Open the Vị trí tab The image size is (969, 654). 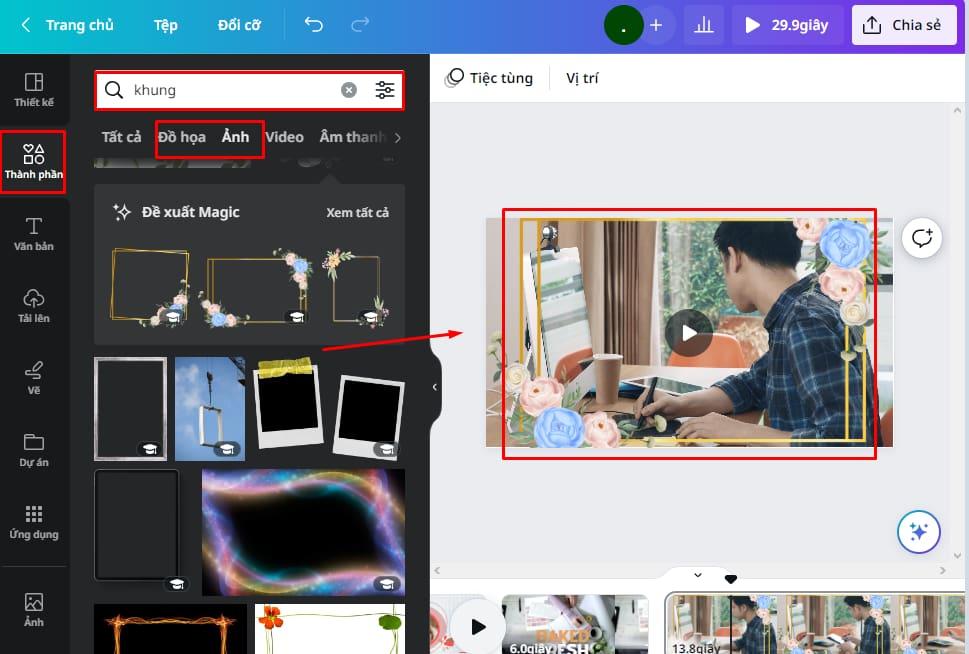pos(582,77)
